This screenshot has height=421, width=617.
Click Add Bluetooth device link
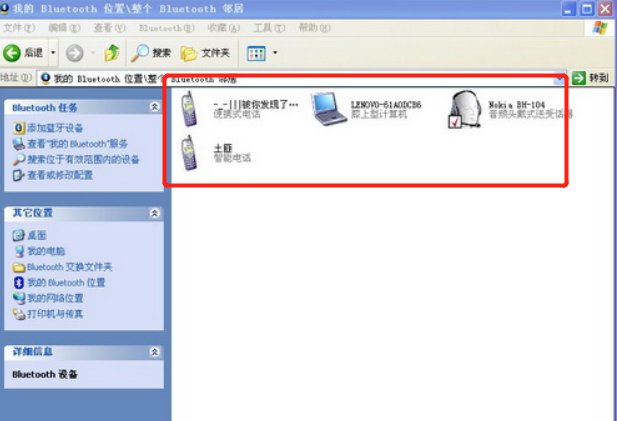click(55, 128)
